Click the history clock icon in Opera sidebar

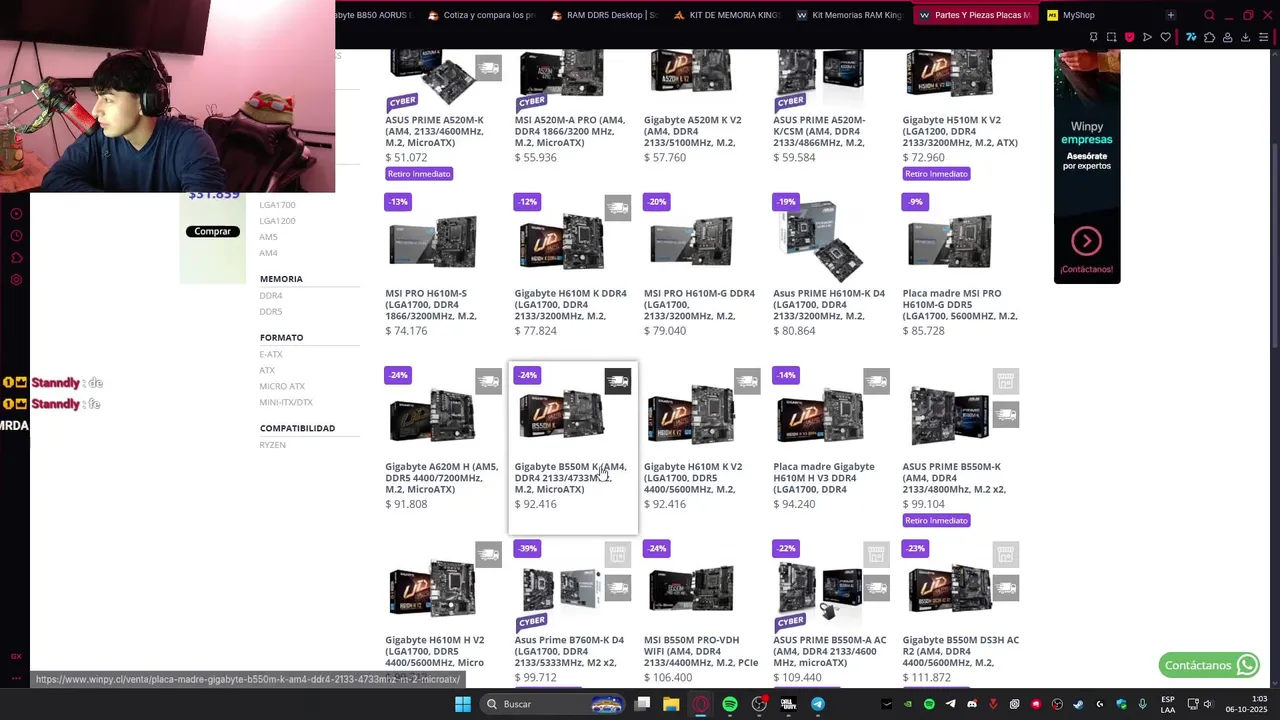(16, 236)
